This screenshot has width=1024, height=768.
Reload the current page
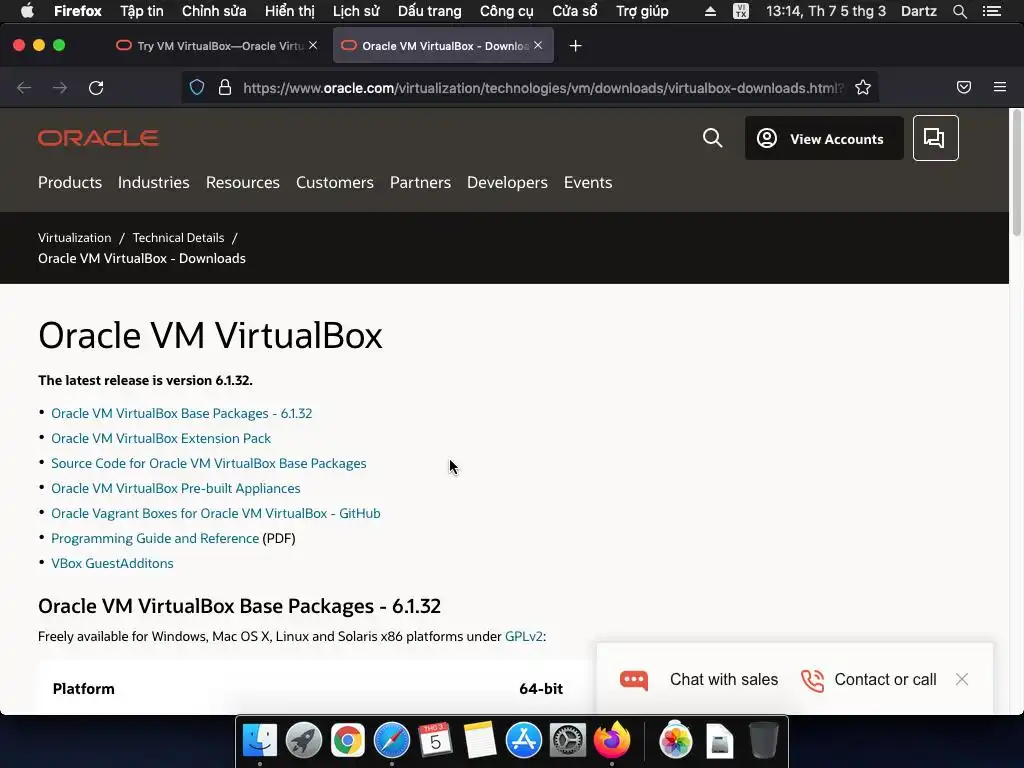pyautogui.click(x=96, y=88)
